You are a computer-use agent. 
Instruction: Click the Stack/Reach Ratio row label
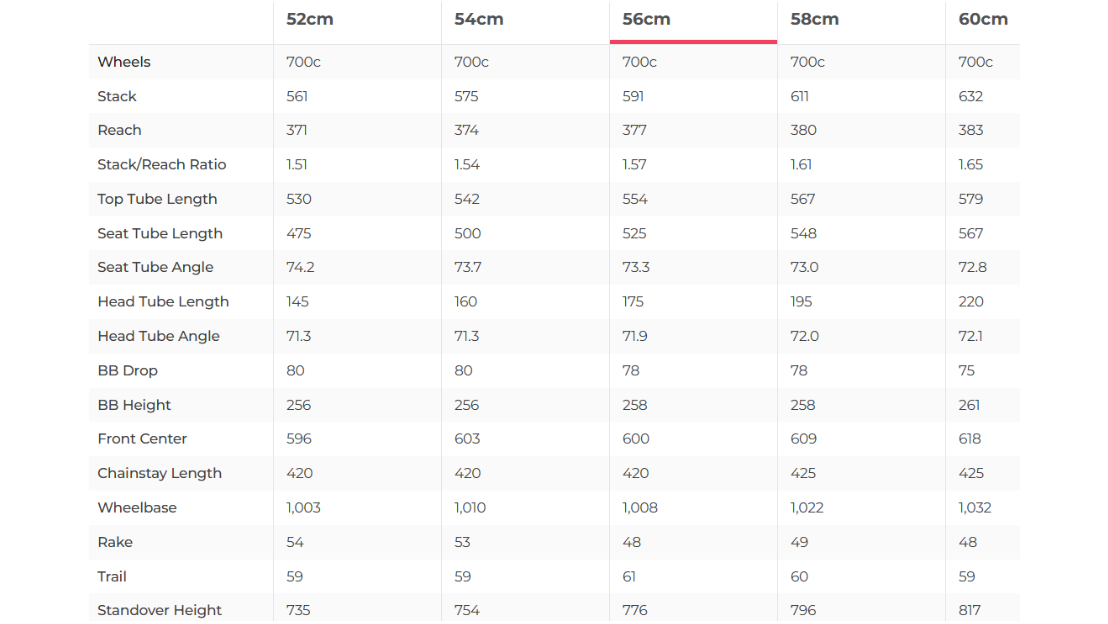[162, 165]
